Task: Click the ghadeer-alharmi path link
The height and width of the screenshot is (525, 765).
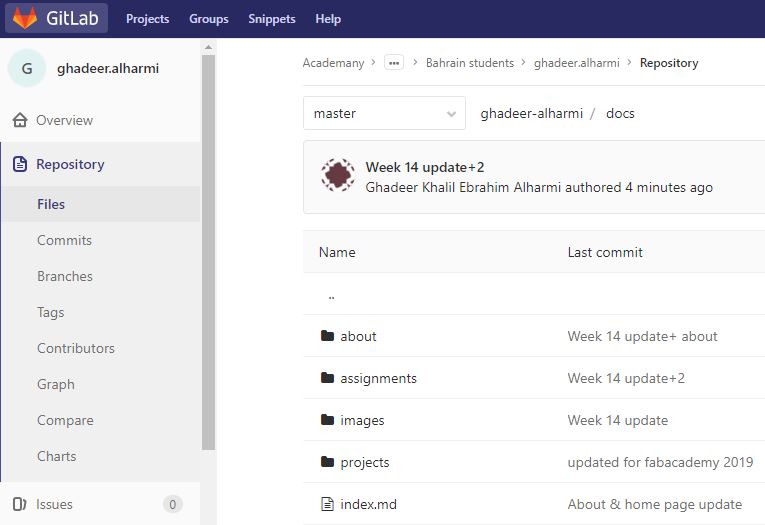Action: [x=531, y=113]
